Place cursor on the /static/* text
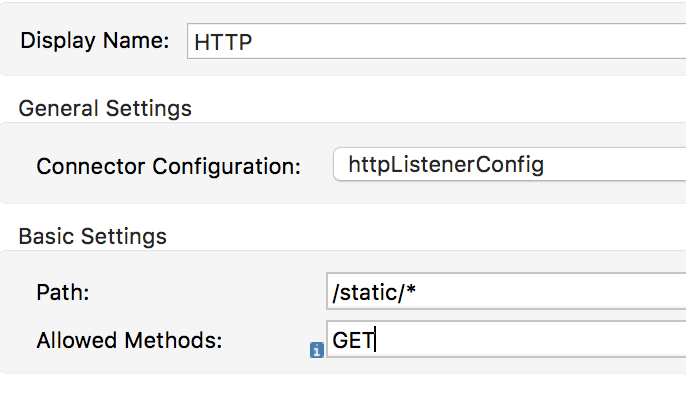The image size is (686, 394). coord(374,292)
